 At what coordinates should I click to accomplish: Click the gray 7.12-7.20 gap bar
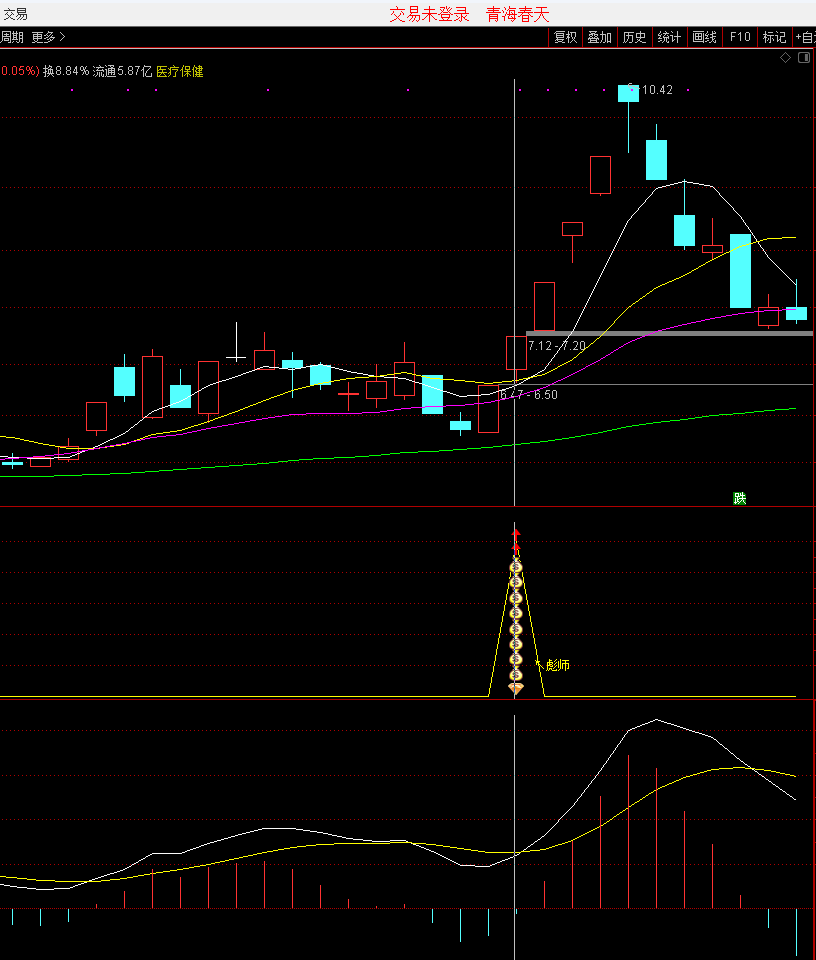pos(668,332)
